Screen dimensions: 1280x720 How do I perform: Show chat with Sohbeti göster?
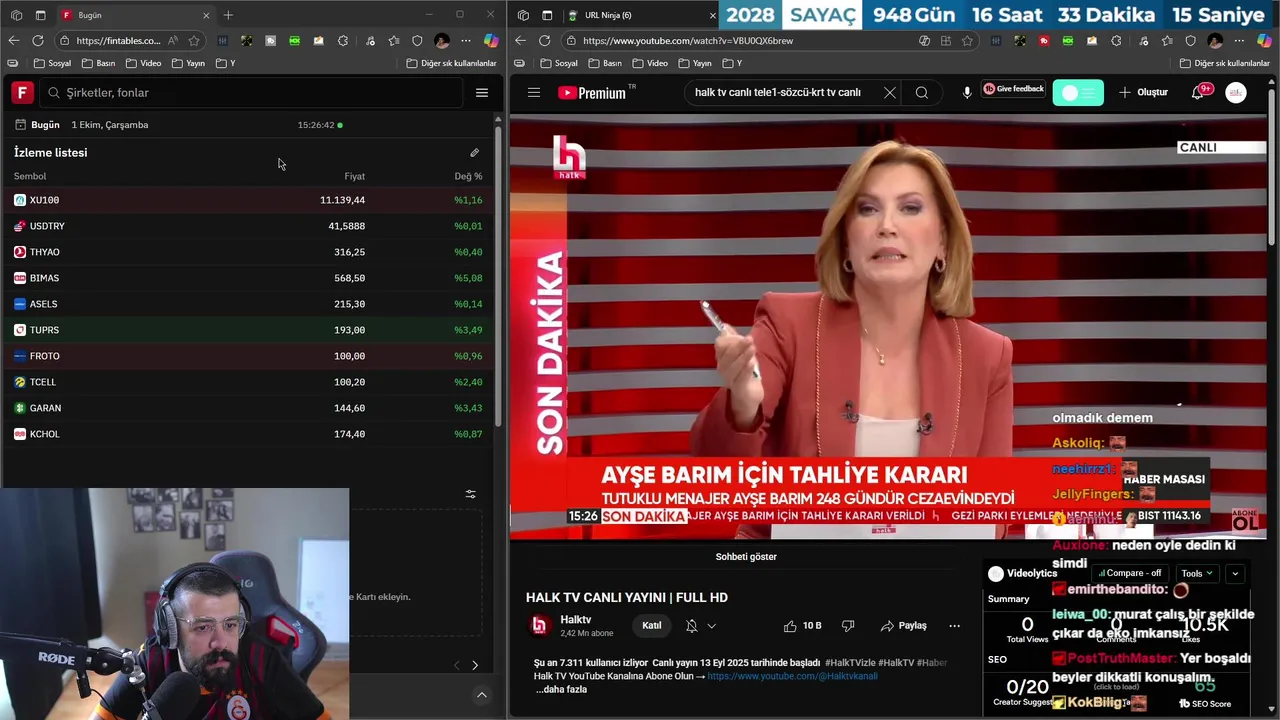tap(746, 557)
